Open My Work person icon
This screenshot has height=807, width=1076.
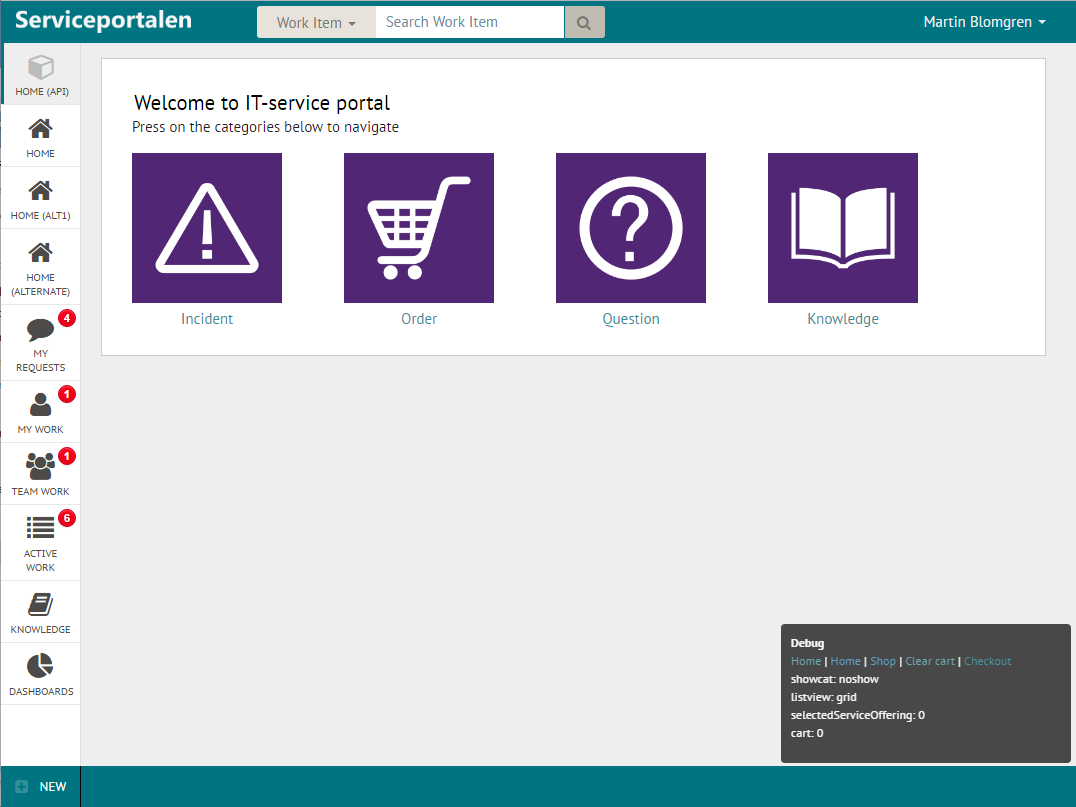pos(40,404)
